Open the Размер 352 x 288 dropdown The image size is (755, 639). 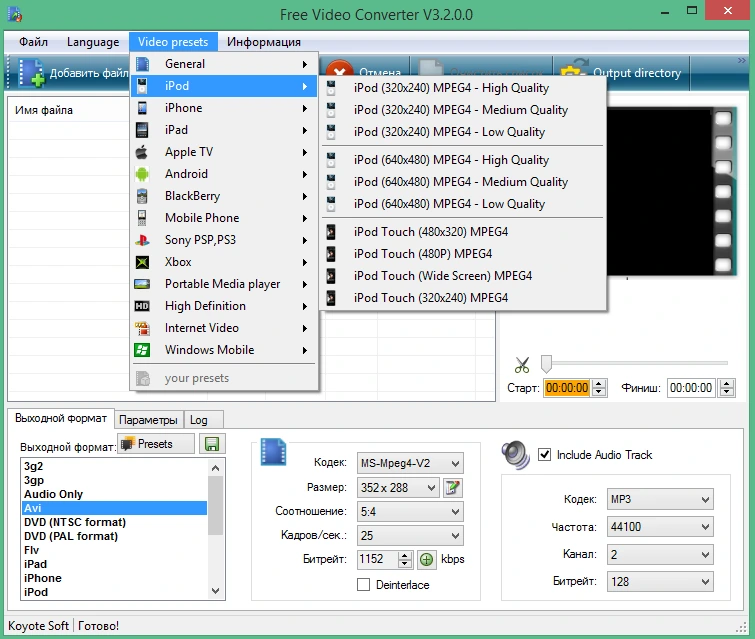[398, 488]
